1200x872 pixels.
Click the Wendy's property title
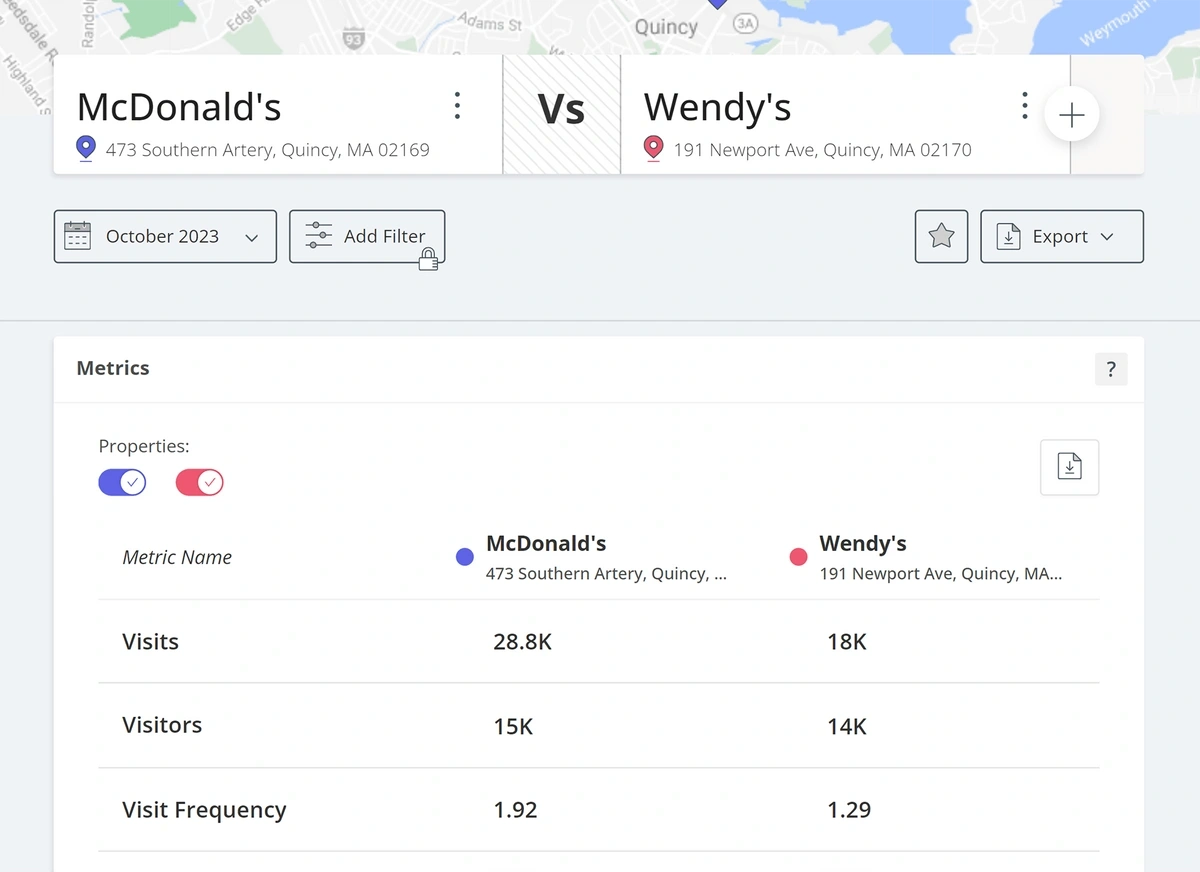(717, 107)
